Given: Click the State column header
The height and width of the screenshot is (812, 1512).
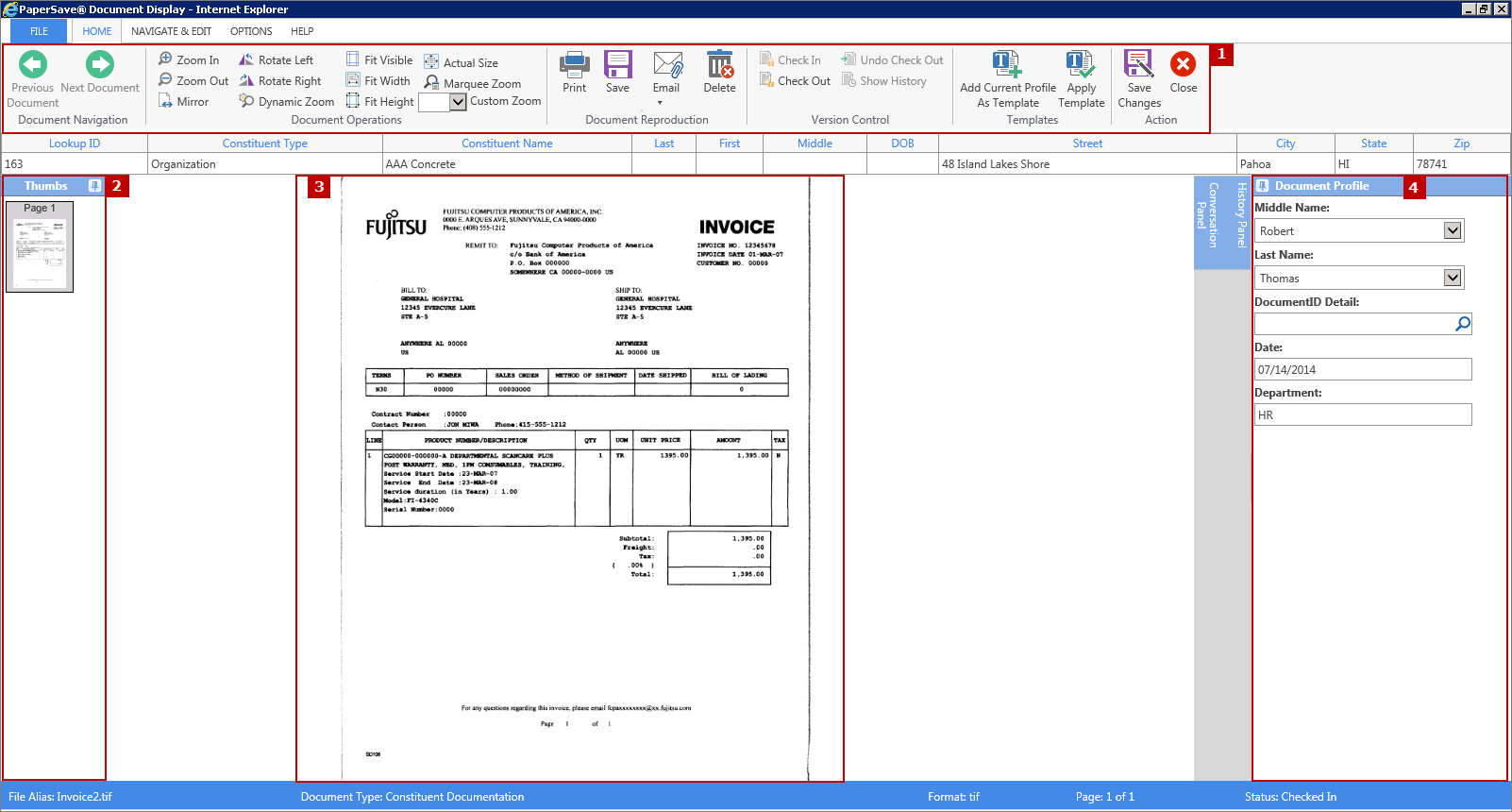Looking at the screenshot, I should click(x=1373, y=144).
